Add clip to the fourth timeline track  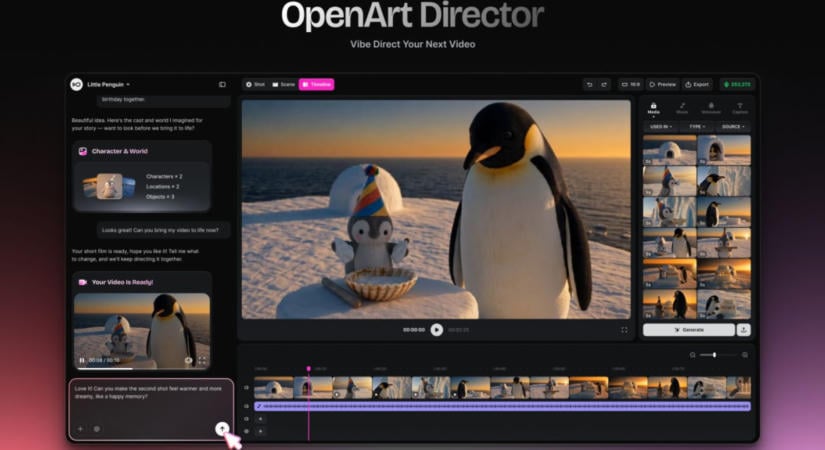260,431
